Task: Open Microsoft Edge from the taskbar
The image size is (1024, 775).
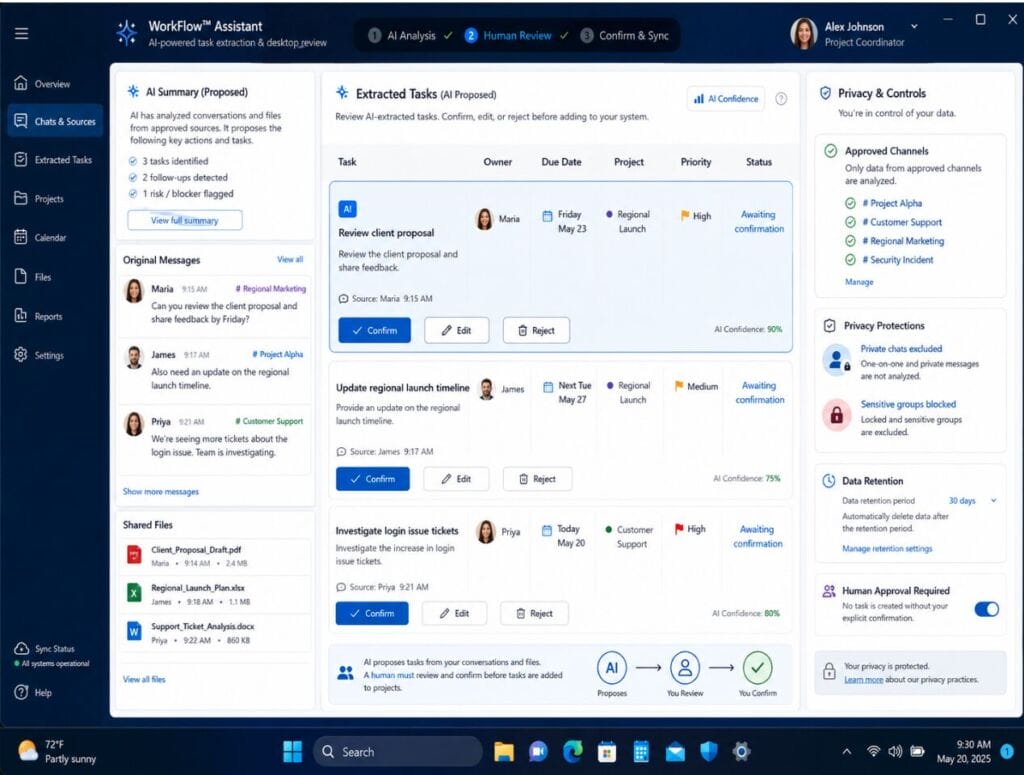Action: click(x=573, y=751)
